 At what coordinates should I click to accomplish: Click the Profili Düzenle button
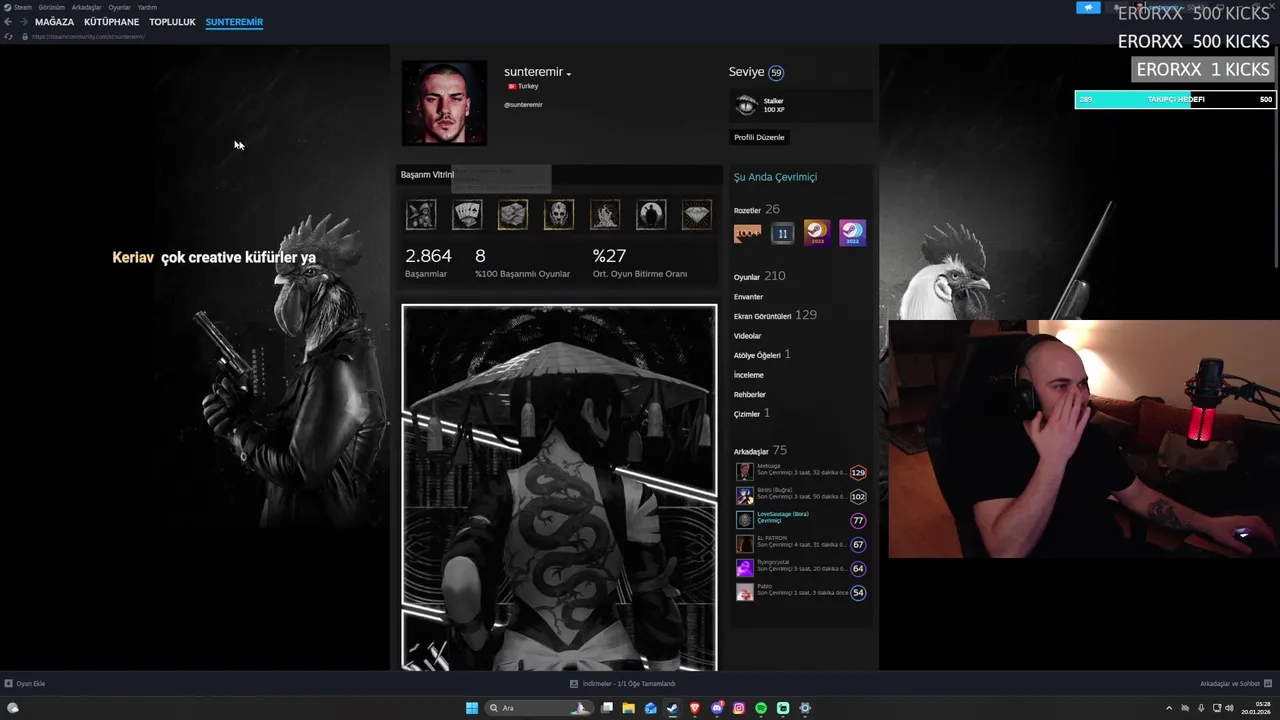[760, 137]
